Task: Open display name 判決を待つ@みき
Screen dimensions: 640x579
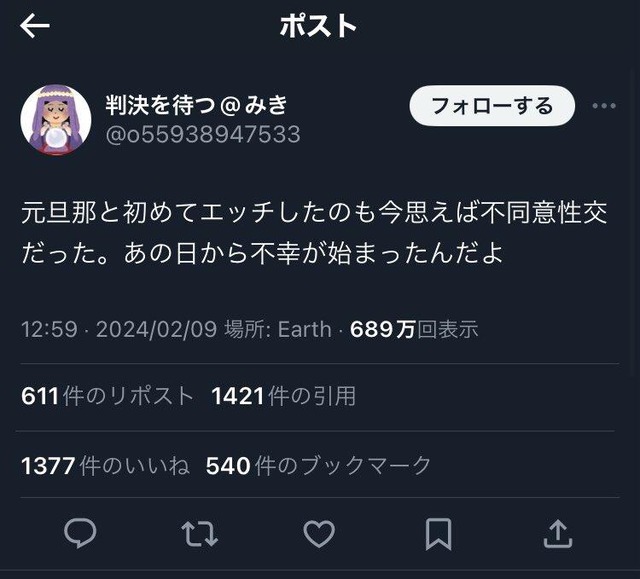Action: (x=197, y=105)
